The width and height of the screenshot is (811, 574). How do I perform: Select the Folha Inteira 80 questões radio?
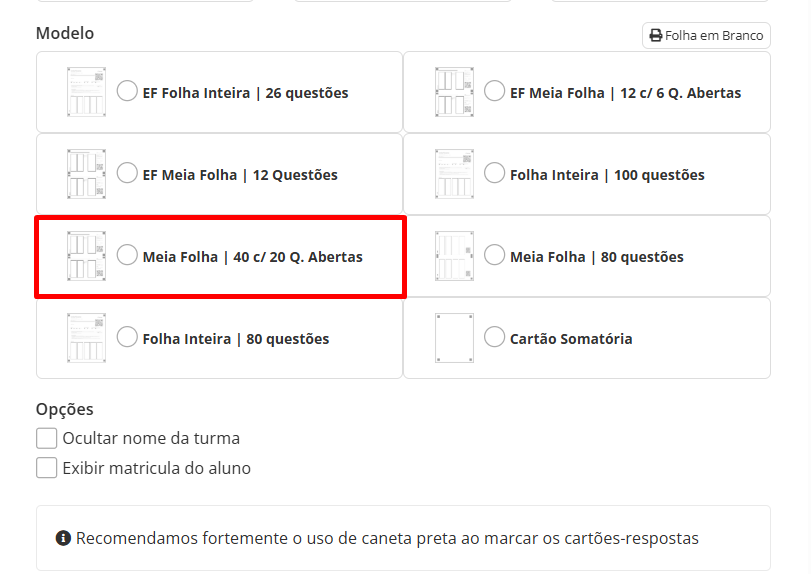tap(127, 337)
